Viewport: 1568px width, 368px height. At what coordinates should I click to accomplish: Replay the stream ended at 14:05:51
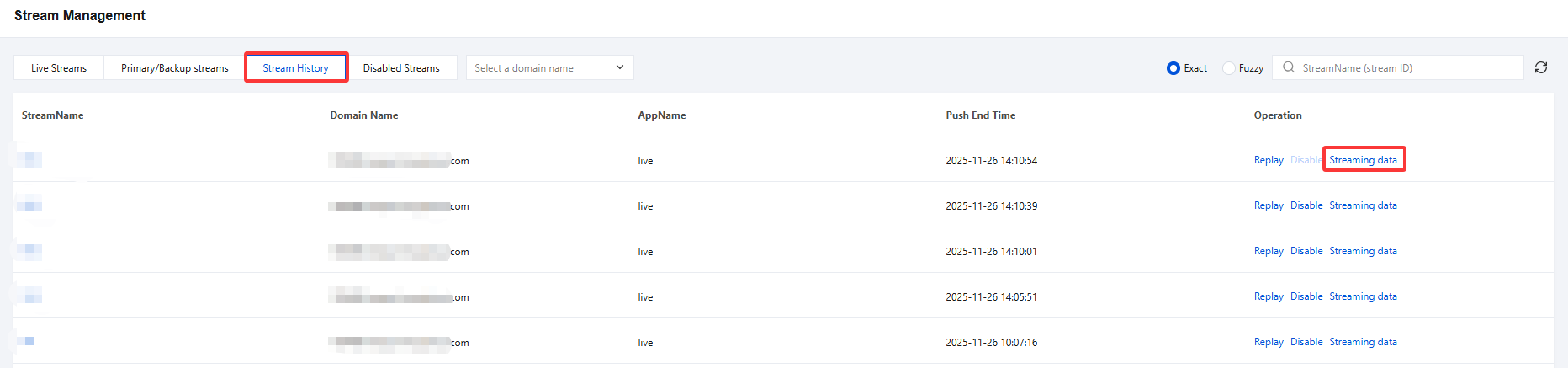click(x=1268, y=296)
